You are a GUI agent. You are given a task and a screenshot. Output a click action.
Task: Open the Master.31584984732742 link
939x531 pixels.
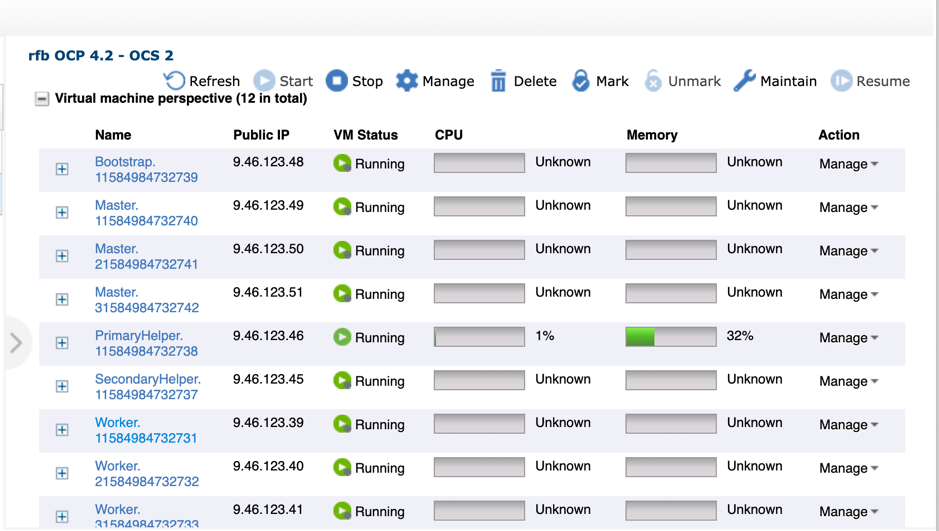pyautogui.click(x=147, y=300)
